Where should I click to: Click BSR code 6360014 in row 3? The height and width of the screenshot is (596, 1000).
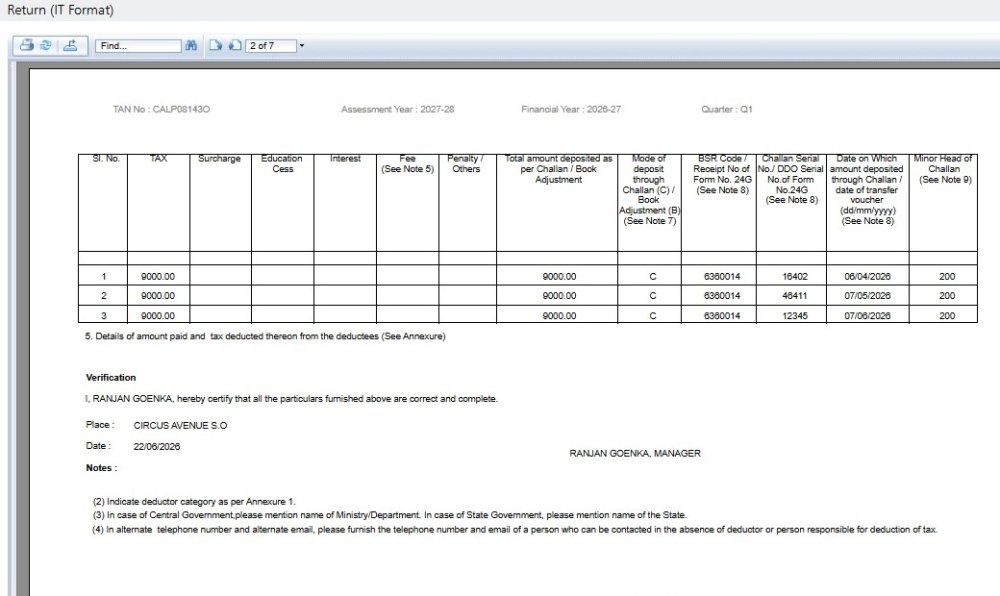[x=722, y=316]
